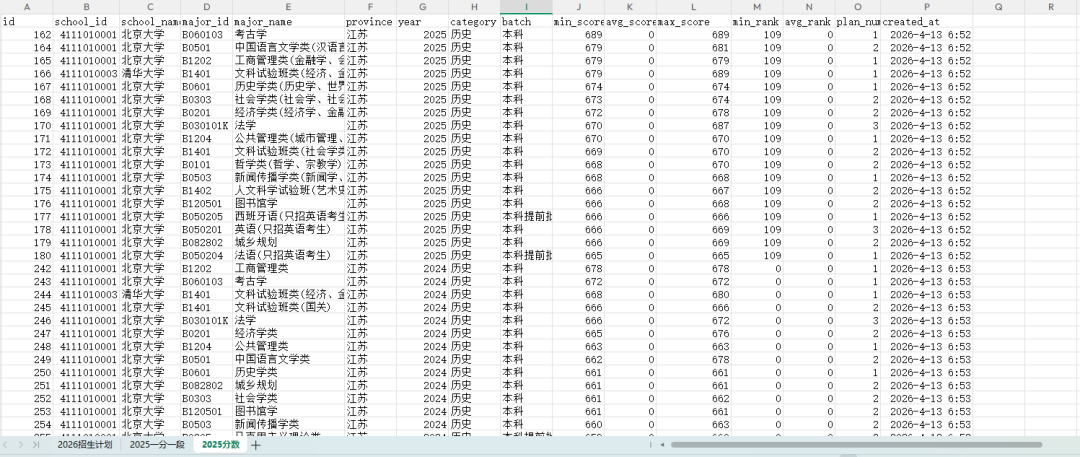The width and height of the screenshot is (1080, 457).
Task: Select max_score 687 in row id 170
Action: (x=694, y=125)
